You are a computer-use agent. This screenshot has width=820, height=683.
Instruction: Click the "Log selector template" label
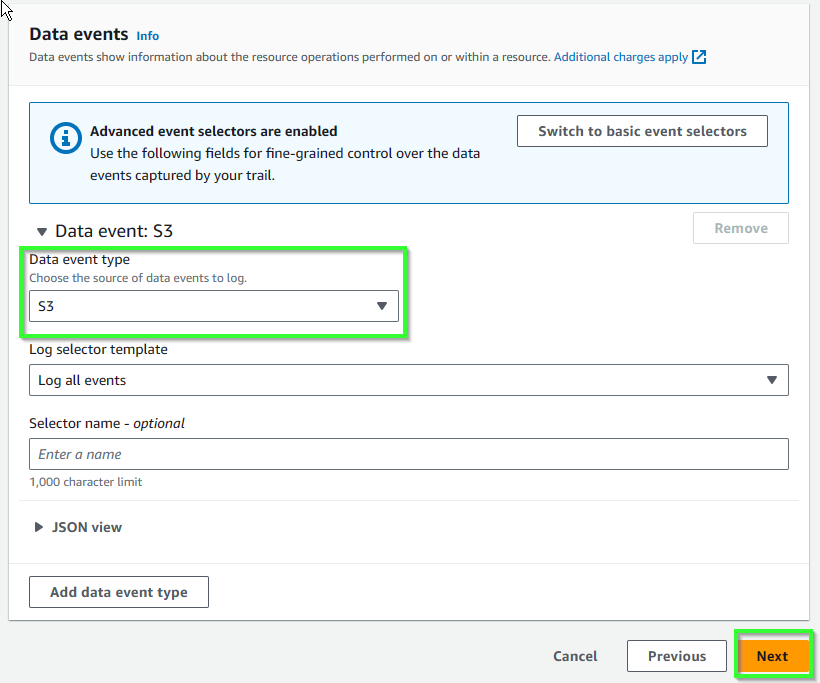98,349
